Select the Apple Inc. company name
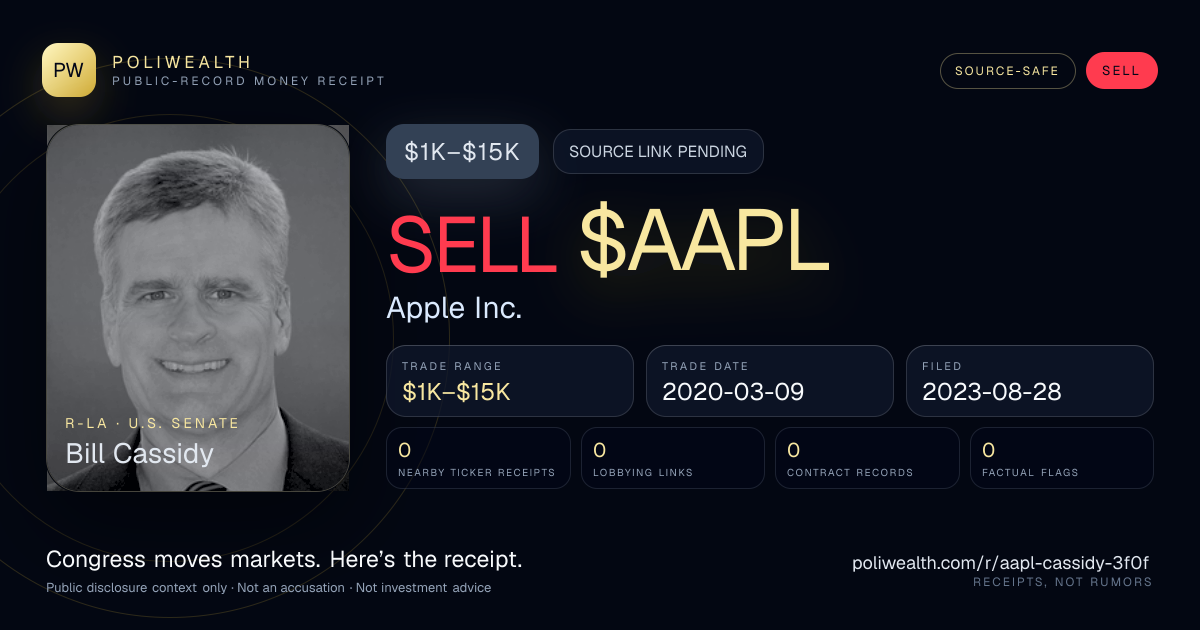Viewport: 1200px width, 630px height. (x=455, y=308)
